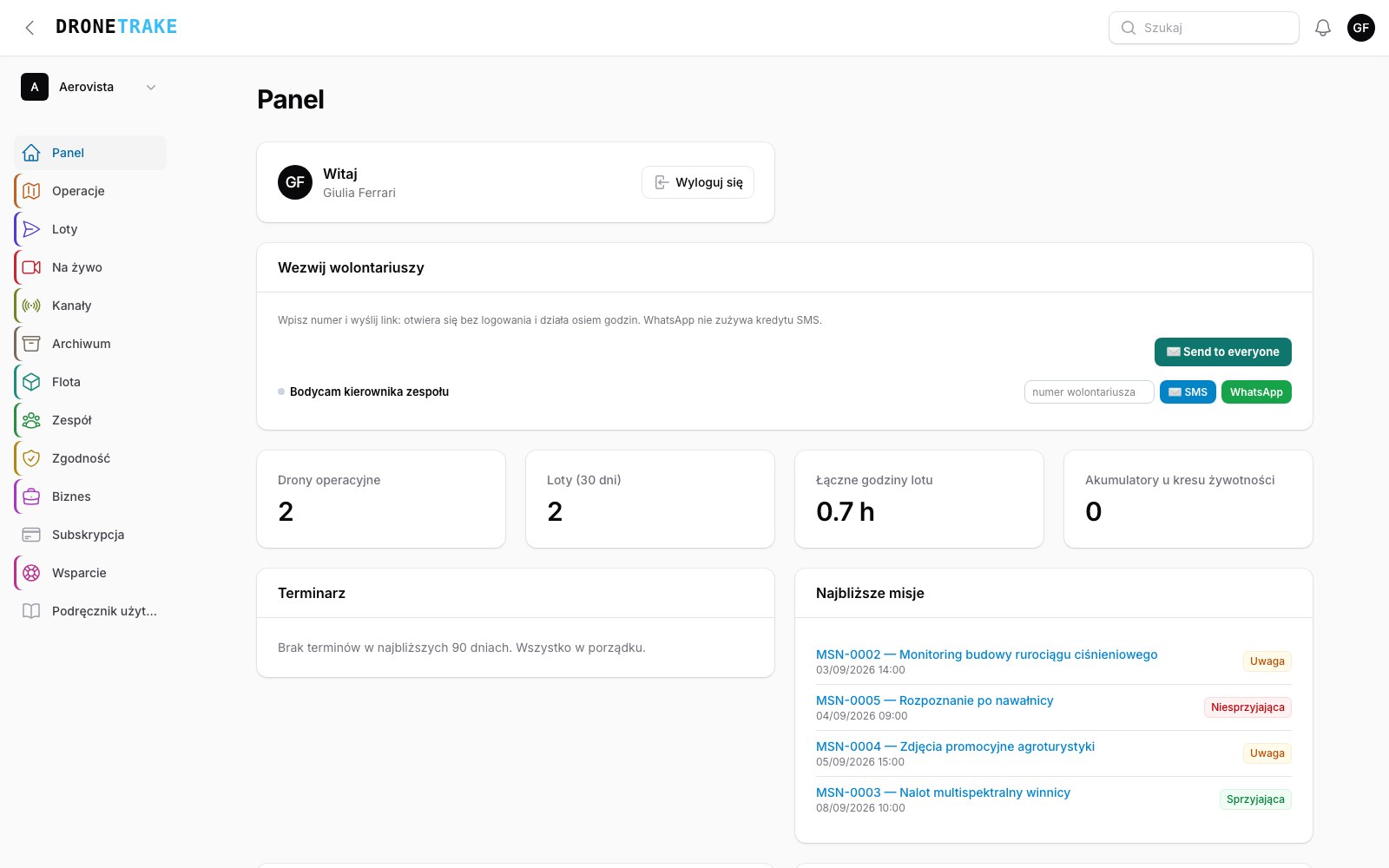The width and height of the screenshot is (1389, 868).
Task: Click the Wyloguj się button
Action: tap(698, 182)
